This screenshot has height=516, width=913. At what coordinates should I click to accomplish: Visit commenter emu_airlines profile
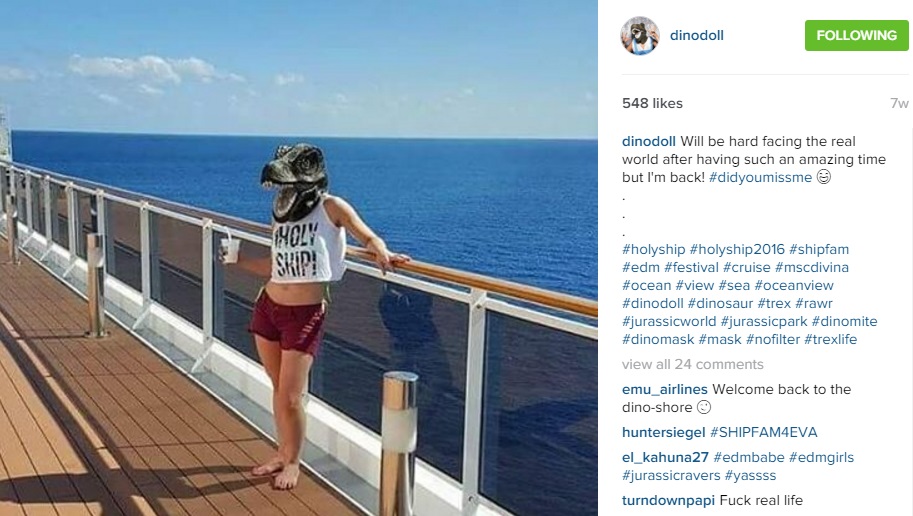(664, 390)
